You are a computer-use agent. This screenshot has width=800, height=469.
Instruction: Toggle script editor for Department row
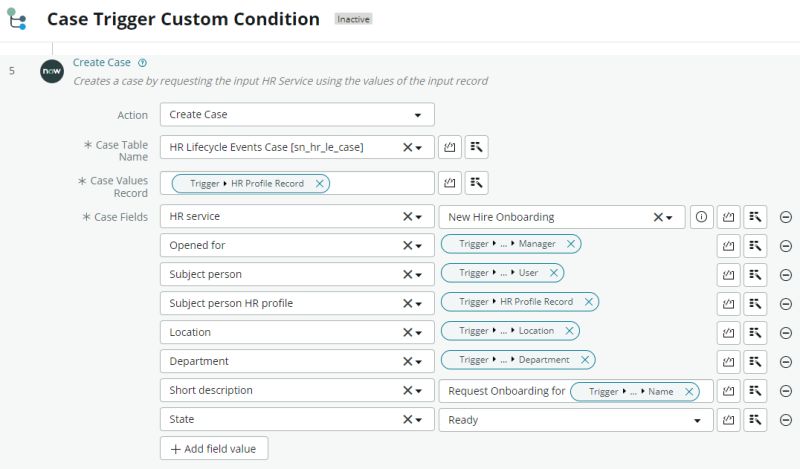point(729,361)
